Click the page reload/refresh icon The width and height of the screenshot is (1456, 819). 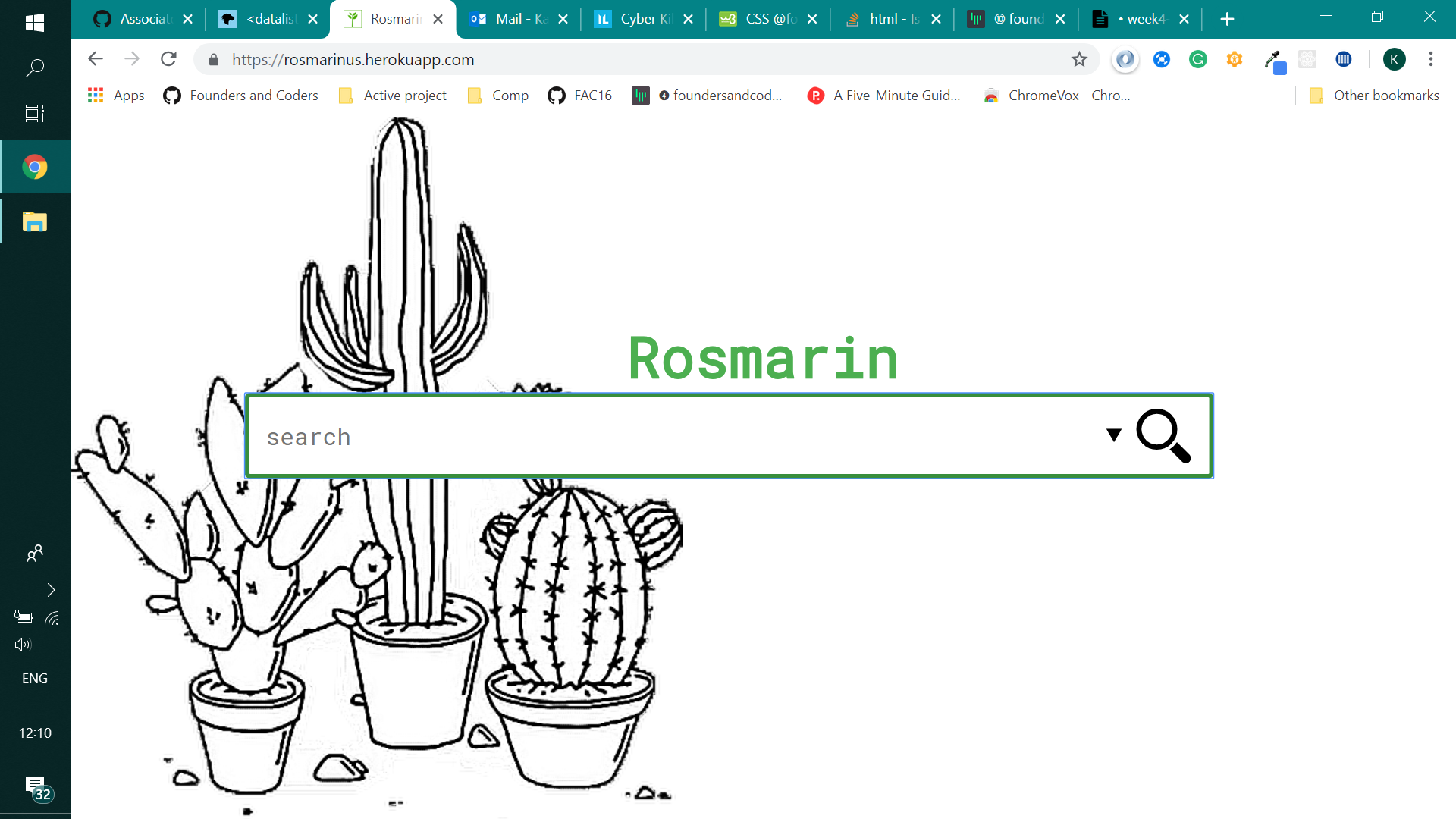point(170,59)
